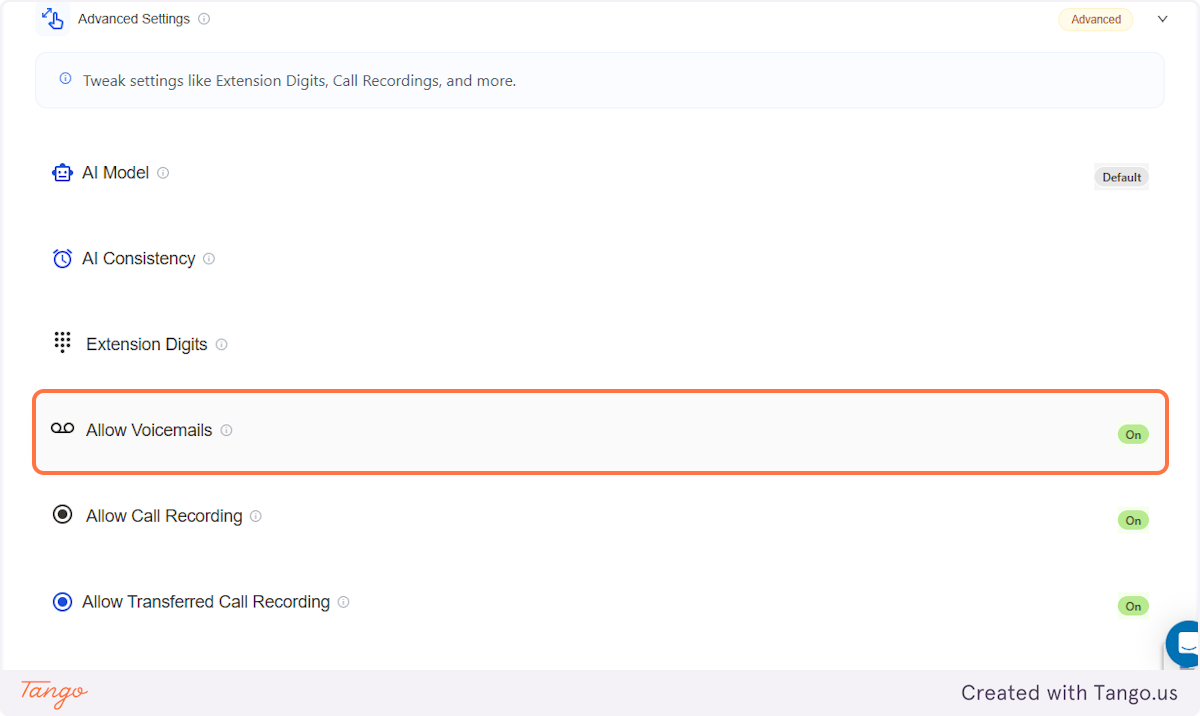1200x716 pixels.
Task: Open info tooltip beside AI Model
Action: [163, 173]
